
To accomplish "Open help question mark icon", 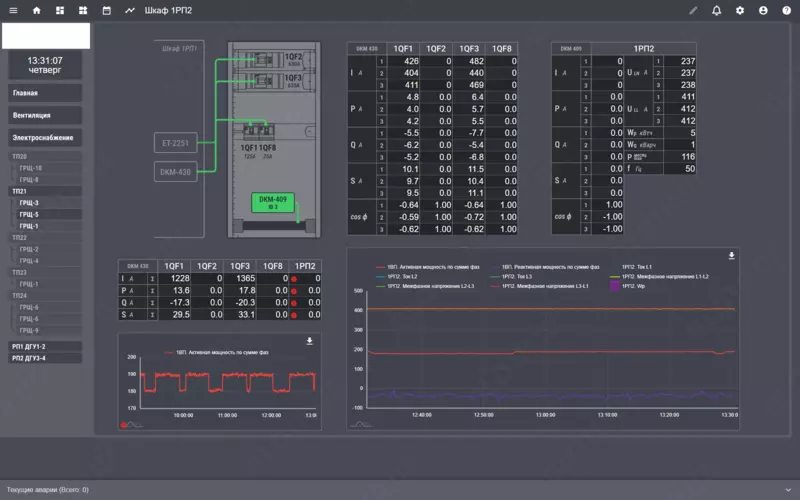I will pyautogui.click(x=786, y=10).
